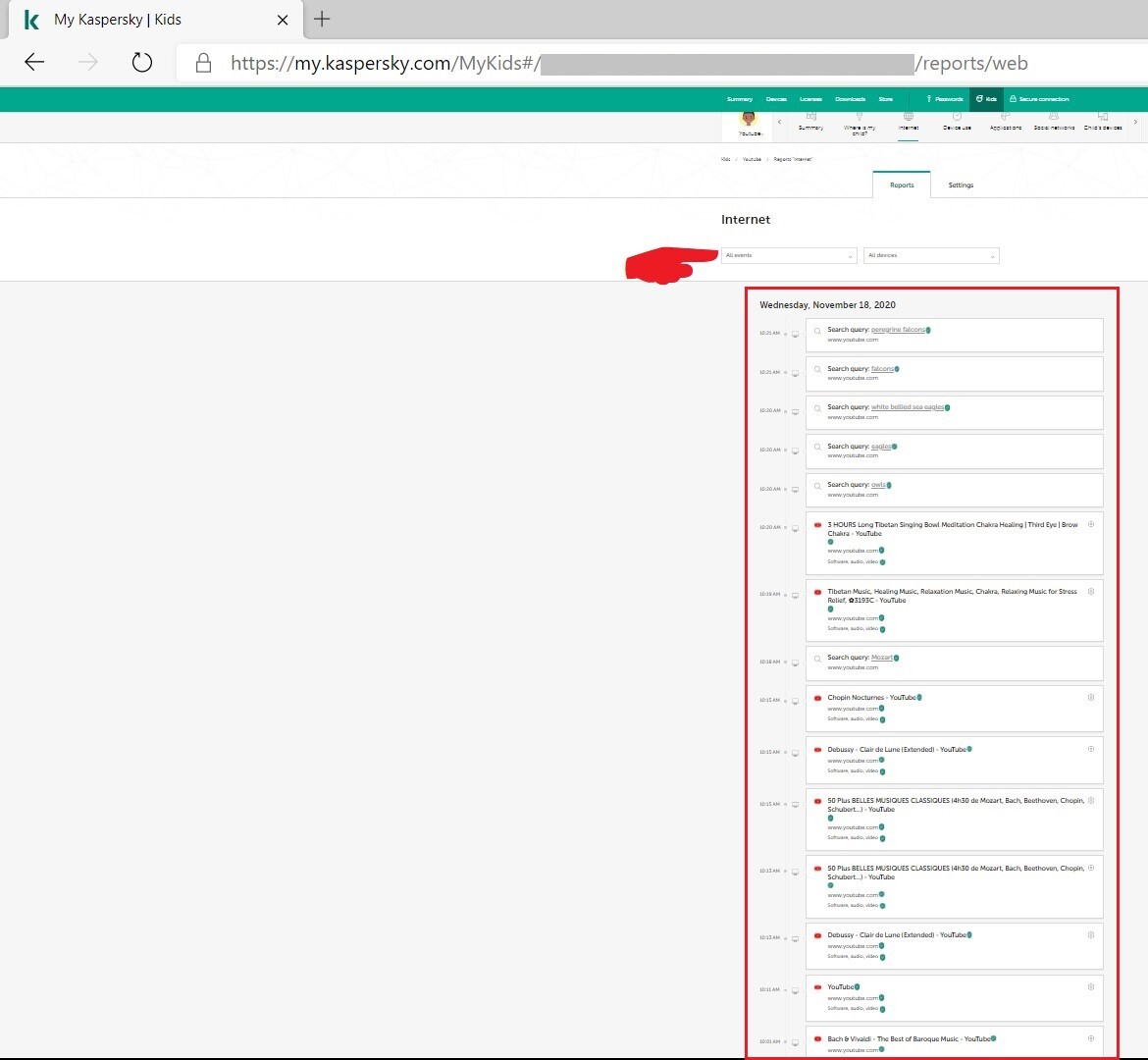Go back with the browser back arrow
Screen dimensions: 1148x1060
pyautogui.click(x=34, y=62)
